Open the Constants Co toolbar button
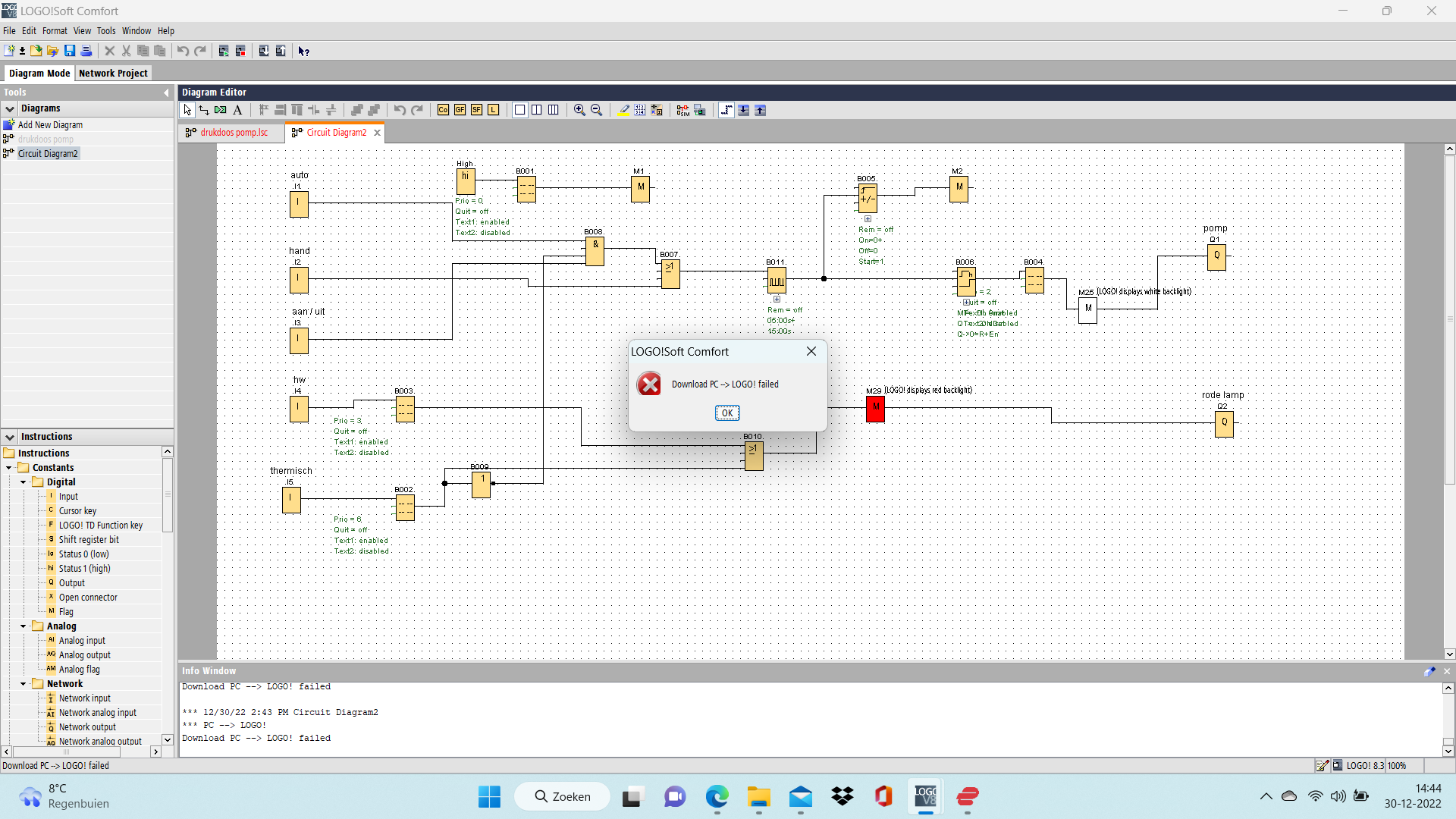The width and height of the screenshot is (1456, 819). pos(443,110)
